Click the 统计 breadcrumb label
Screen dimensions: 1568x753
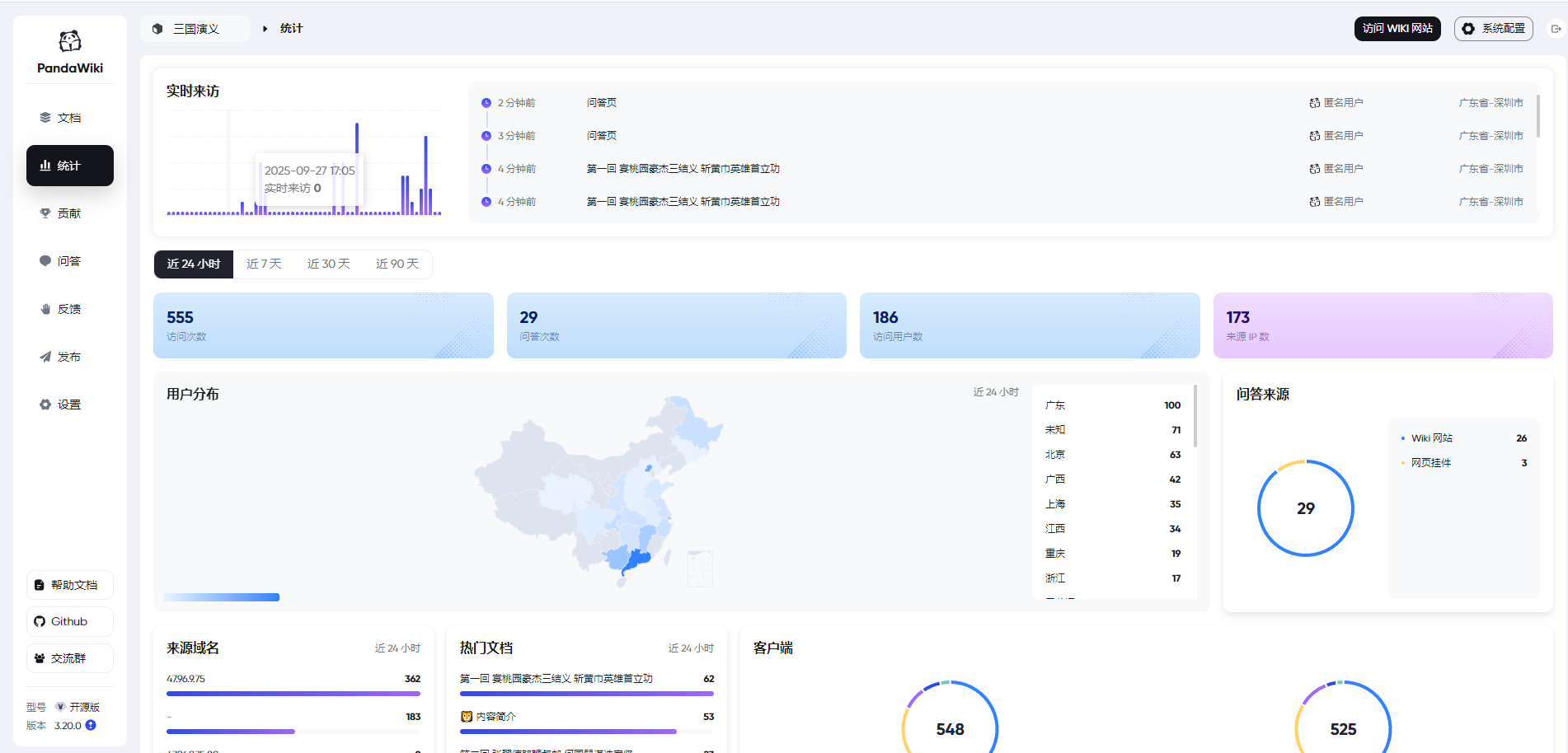[291, 28]
